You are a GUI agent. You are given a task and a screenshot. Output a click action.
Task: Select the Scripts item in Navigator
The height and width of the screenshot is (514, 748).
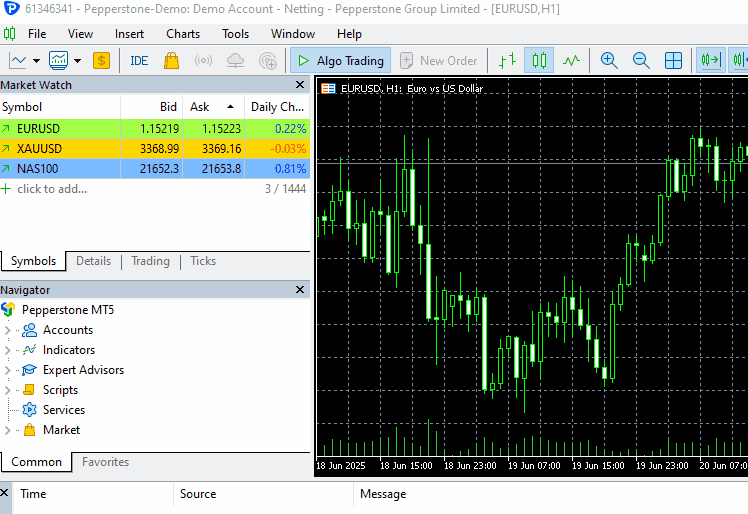(60, 390)
